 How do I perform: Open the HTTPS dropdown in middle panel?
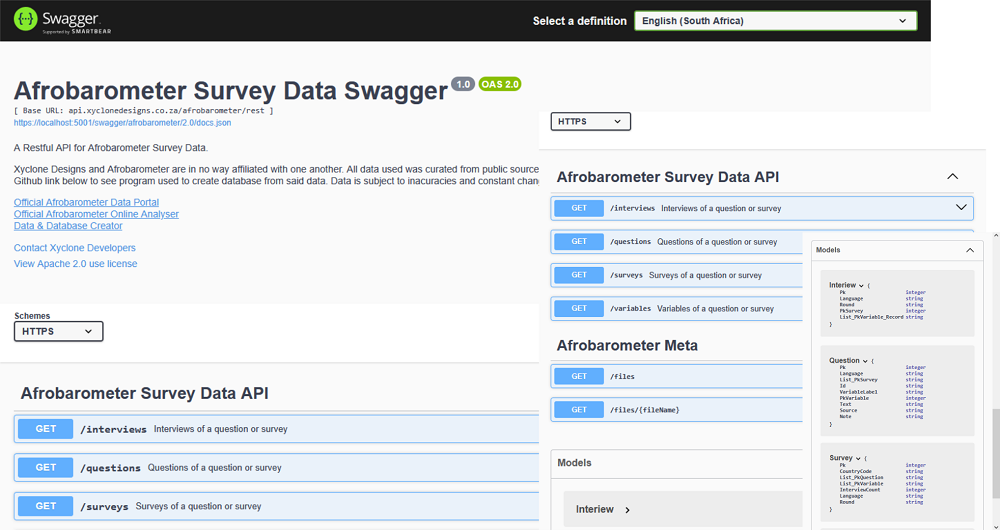point(591,121)
